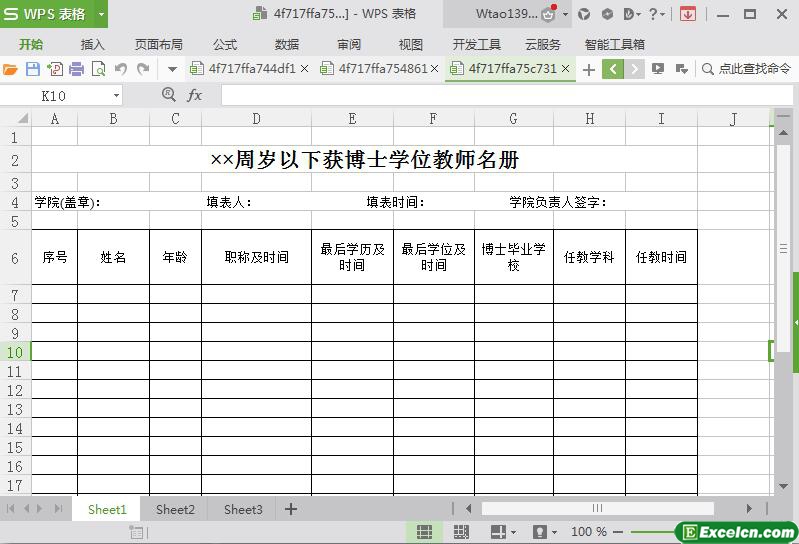Switch to Page Break Preview in status bar
Screen dimensions: 799x544
tap(461, 532)
